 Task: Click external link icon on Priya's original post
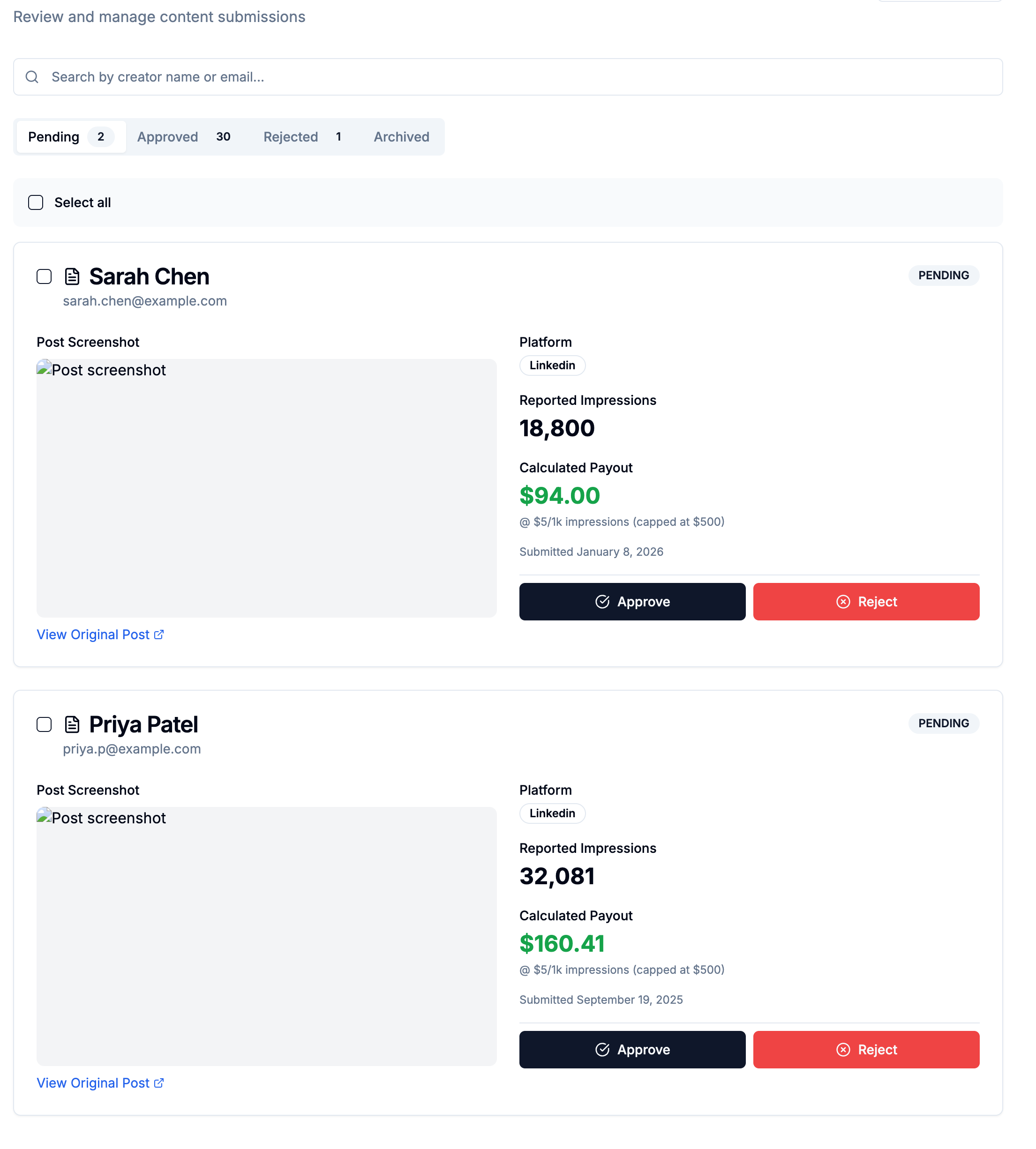(x=159, y=1082)
